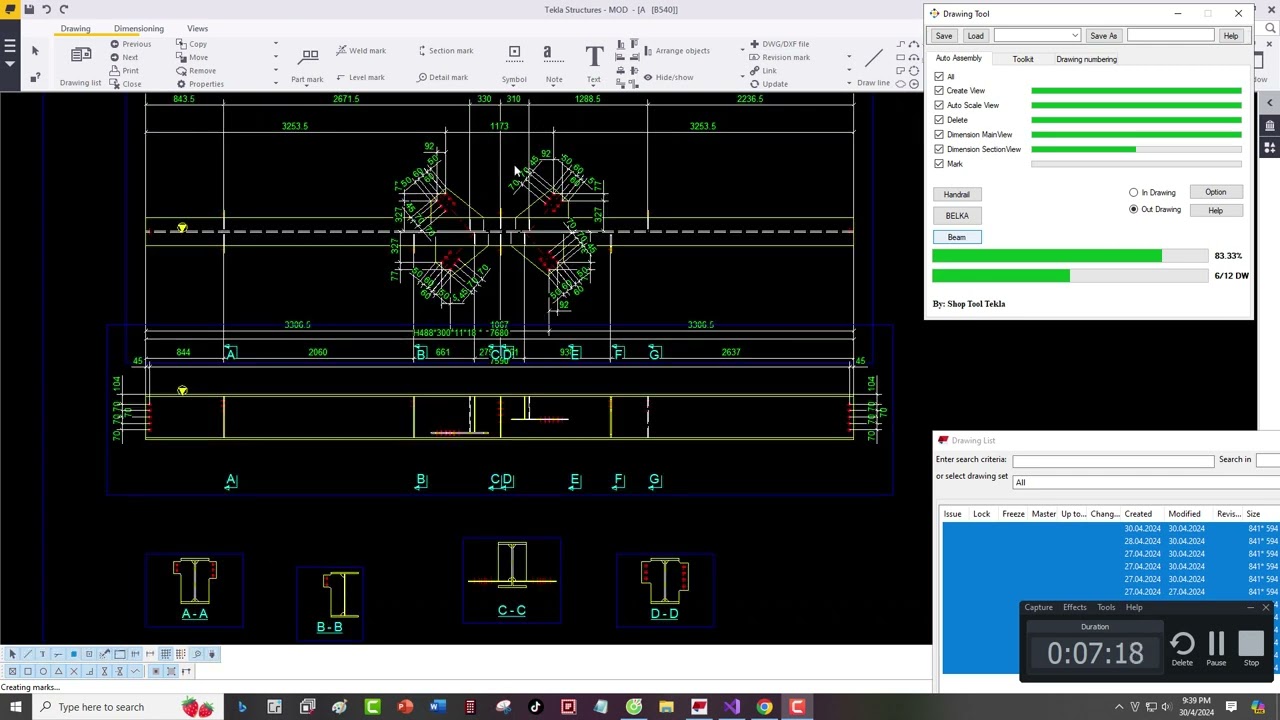Screen dimensions: 1280x720
Task: Click the Link tool in the ribbon
Action: tap(763, 70)
